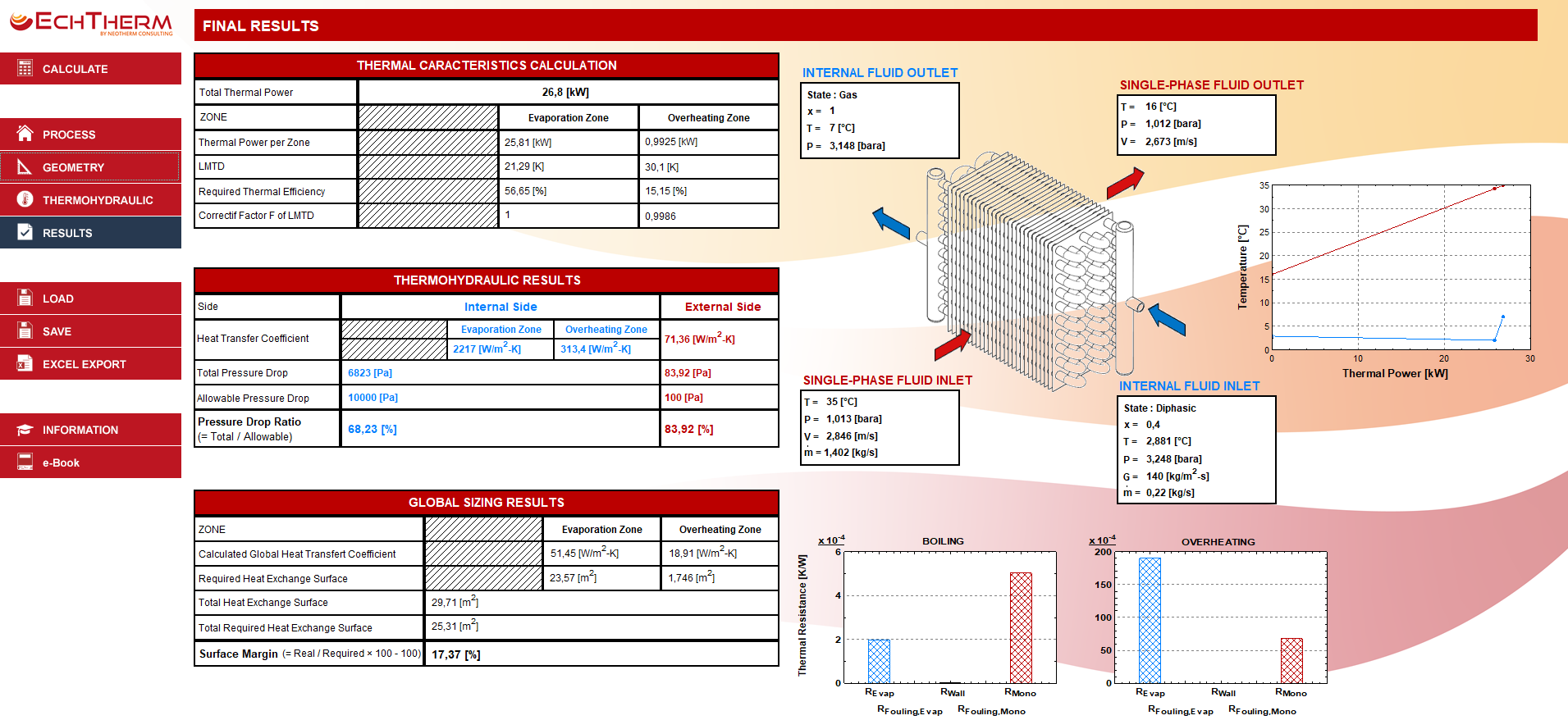Image resolution: width=1568 pixels, height=720 pixels.
Task: Click the Overheating Zone thermal power 0,9925 [kW]
Action: pyautogui.click(x=671, y=142)
